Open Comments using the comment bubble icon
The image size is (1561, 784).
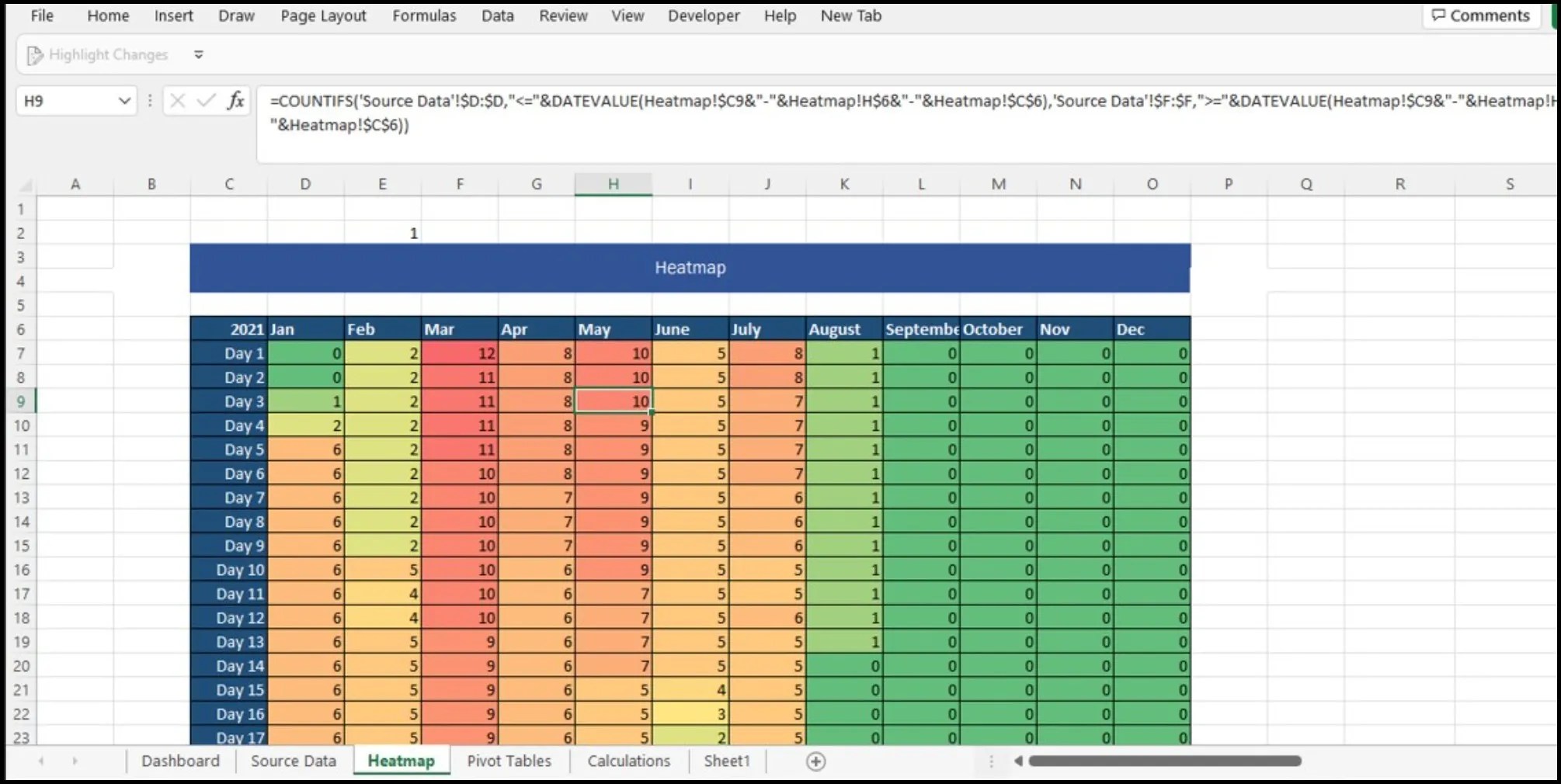pyautogui.click(x=1439, y=16)
